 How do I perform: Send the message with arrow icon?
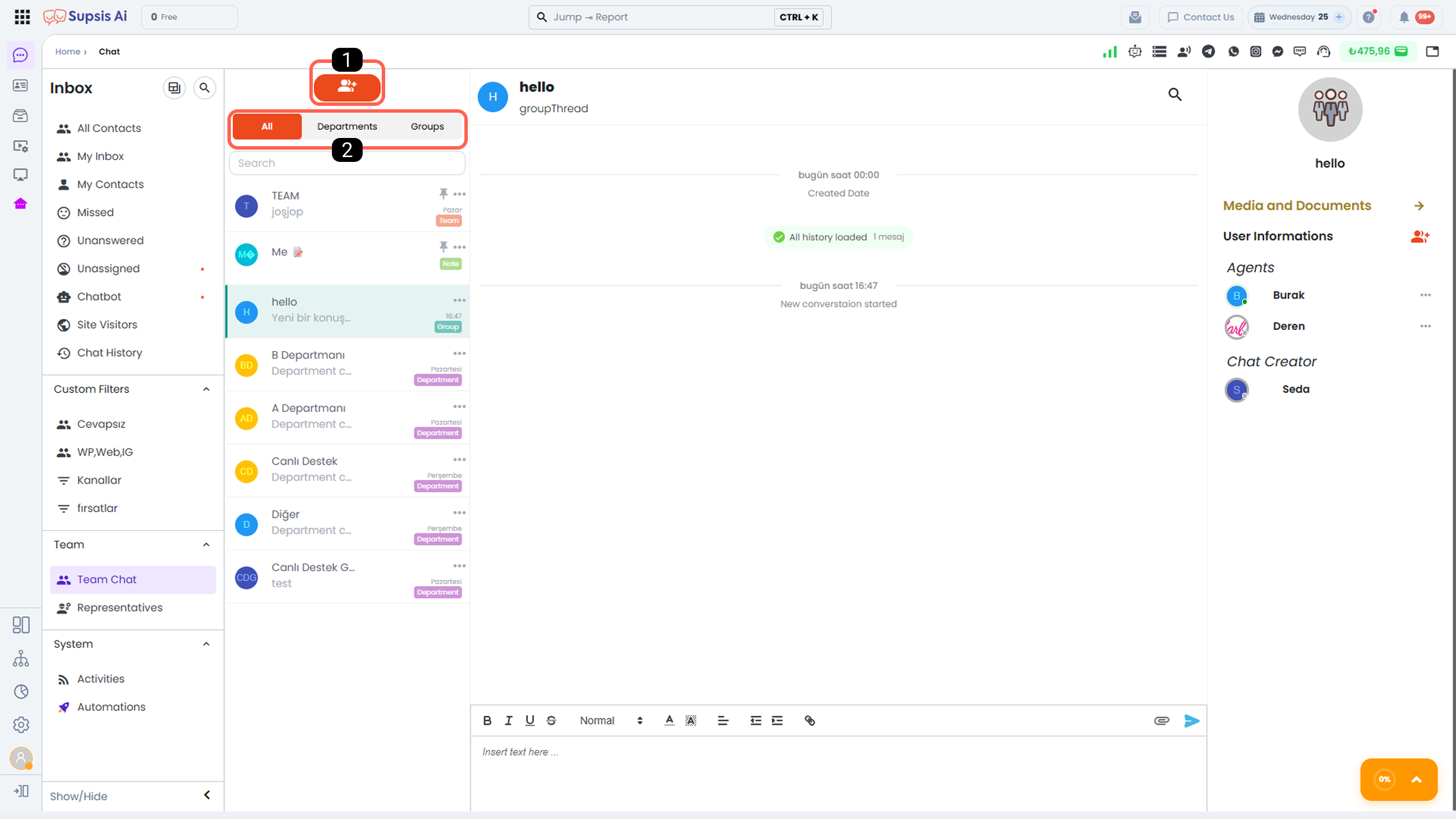pyautogui.click(x=1192, y=721)
